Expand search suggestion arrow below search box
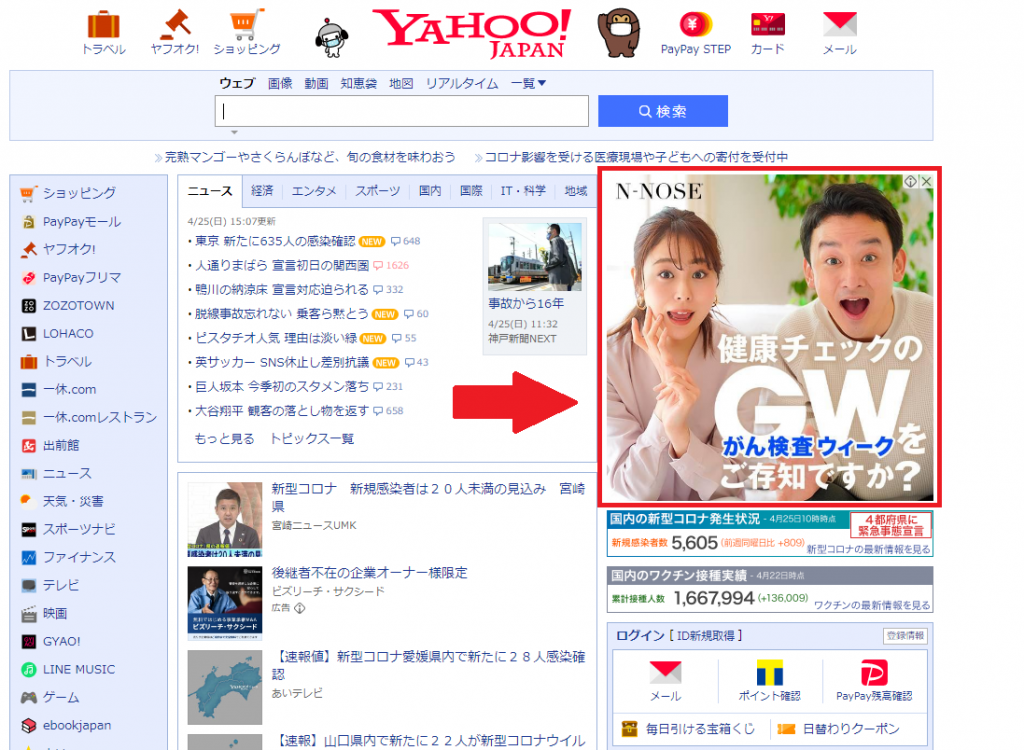 [234, 132]
